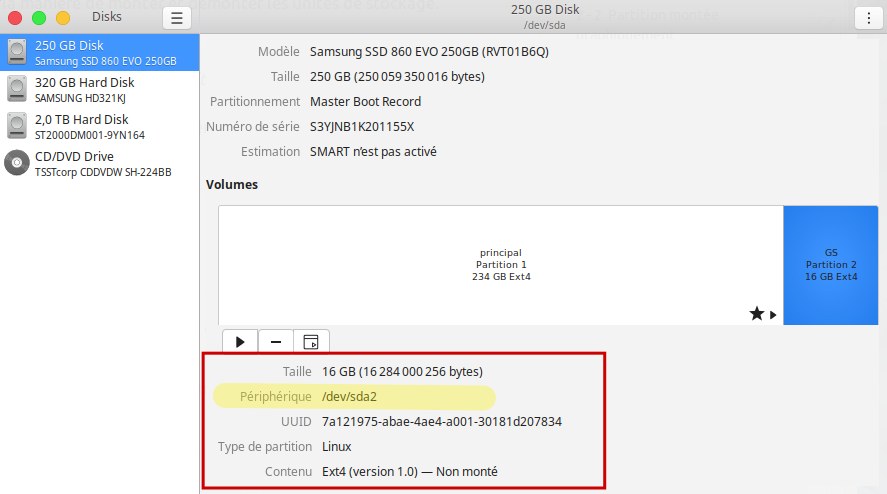Select the 2,0 TB Hard Disk entry
887x494 pixels.
100,127
